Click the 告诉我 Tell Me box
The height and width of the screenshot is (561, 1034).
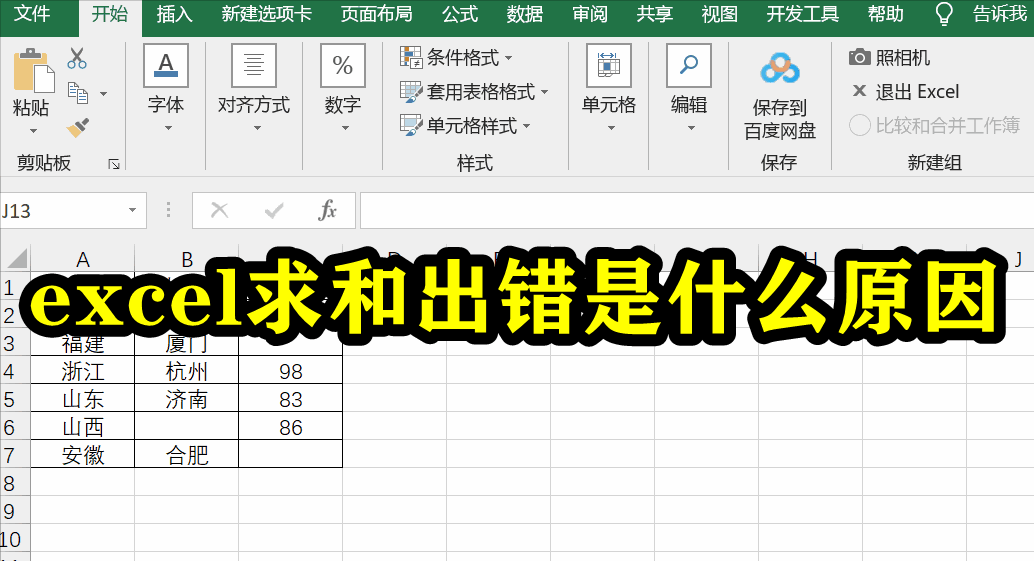click(1000, 14)
